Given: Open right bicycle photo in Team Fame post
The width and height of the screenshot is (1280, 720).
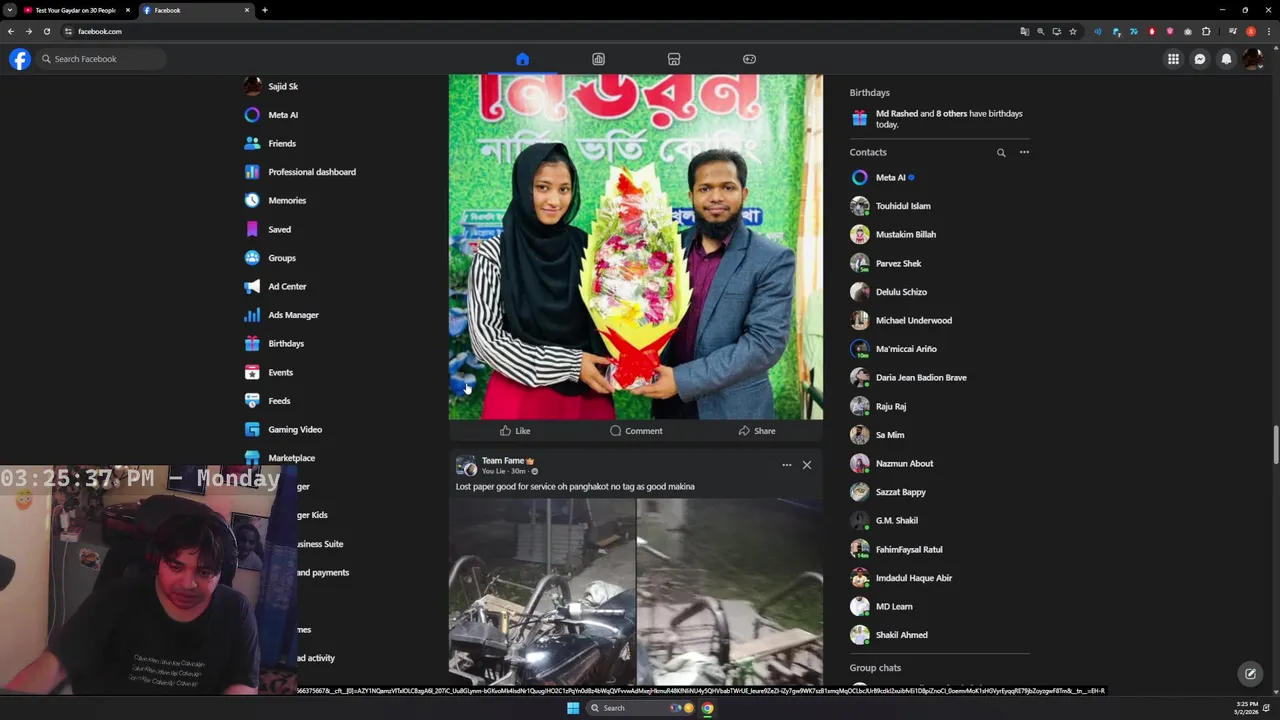Looking at the screenshot, I should 730,592.
